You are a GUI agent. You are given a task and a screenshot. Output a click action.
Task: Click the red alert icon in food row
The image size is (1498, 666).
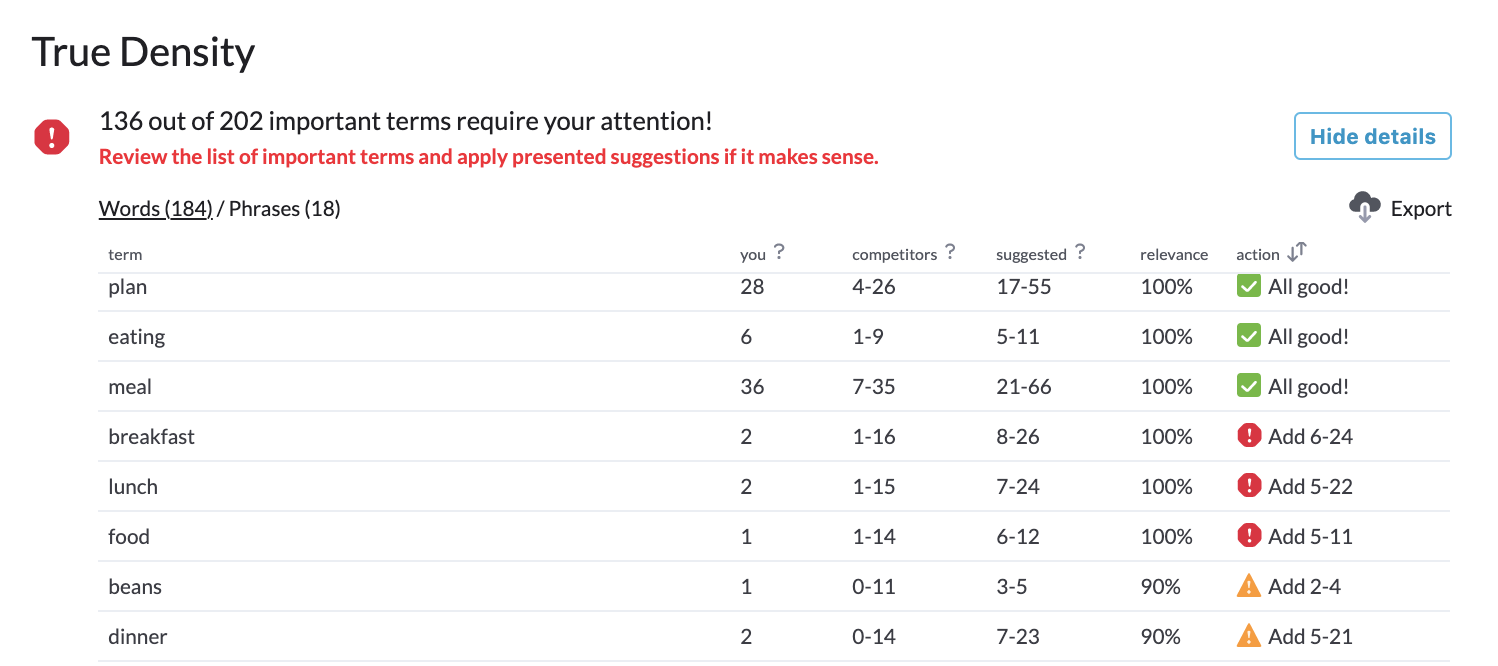coord(1248,536)
